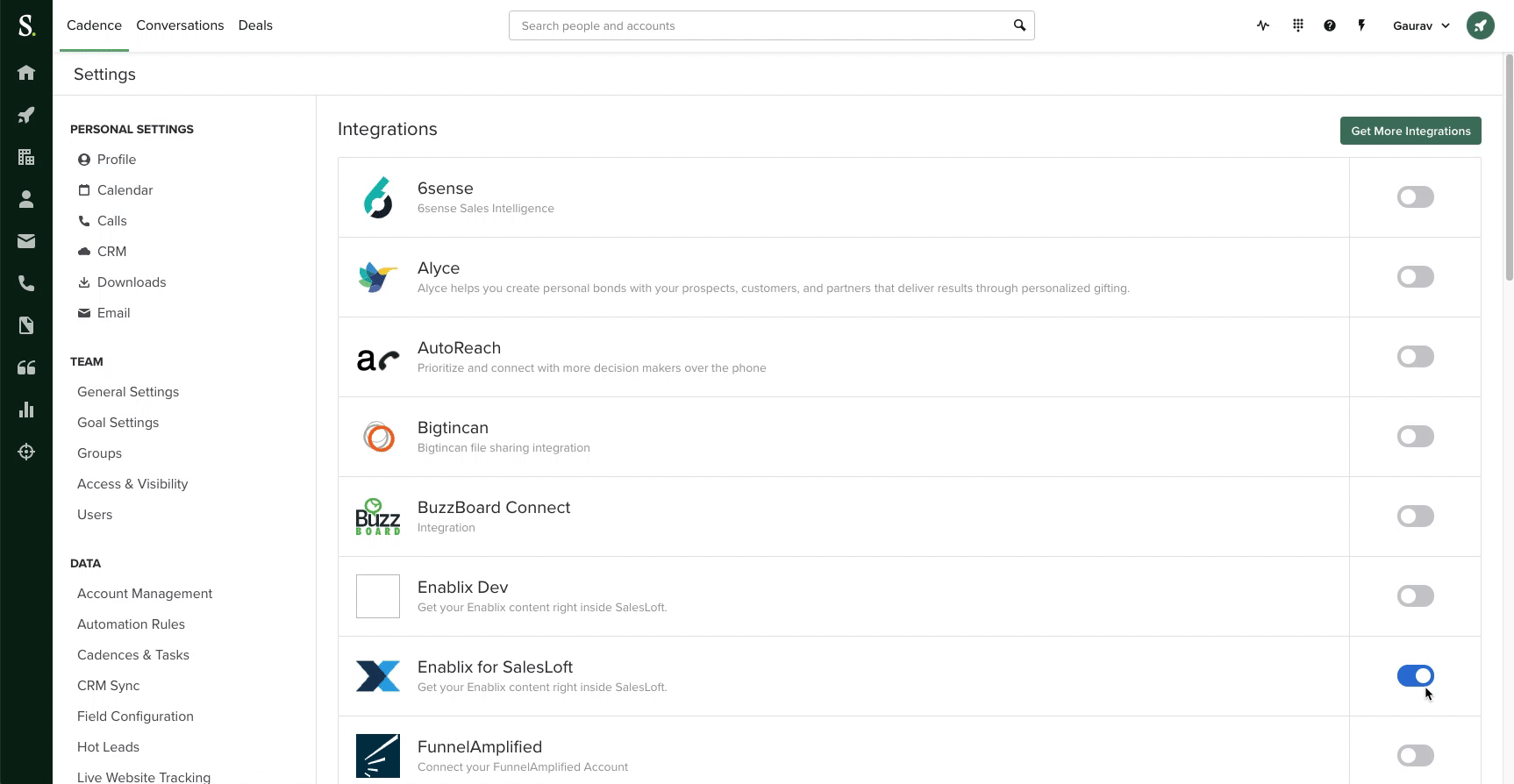This screenshot has width=1514, height=784.
Task: Enable the 6sense integration toggle
Action: [1415, 197]
